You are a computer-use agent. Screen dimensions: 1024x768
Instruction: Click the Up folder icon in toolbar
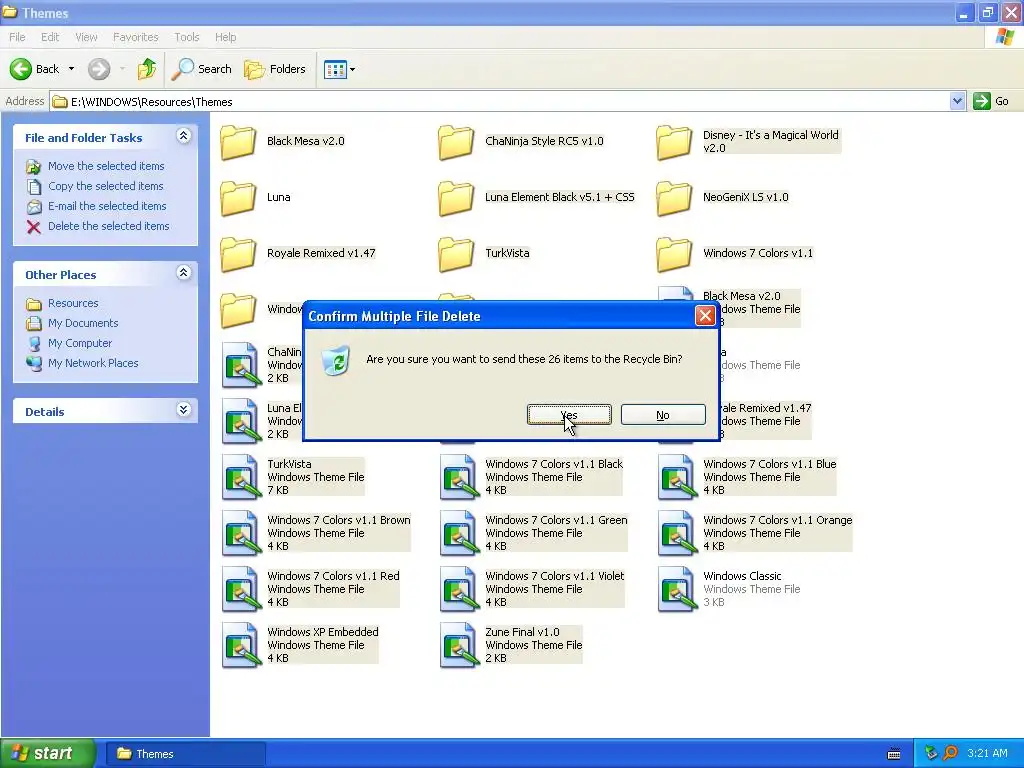[x=146, y=69]
